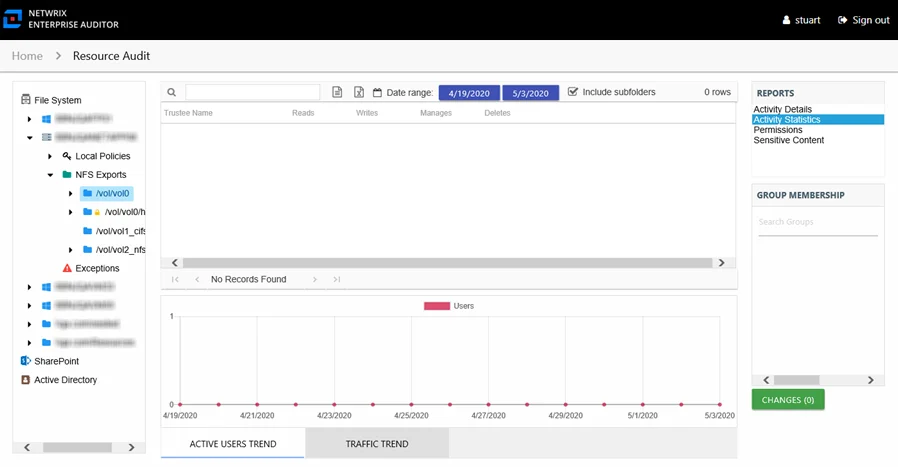The width and height of the screenshot is (898, 467).
Task: Sort by Deletes column
Action: [497, 113]
